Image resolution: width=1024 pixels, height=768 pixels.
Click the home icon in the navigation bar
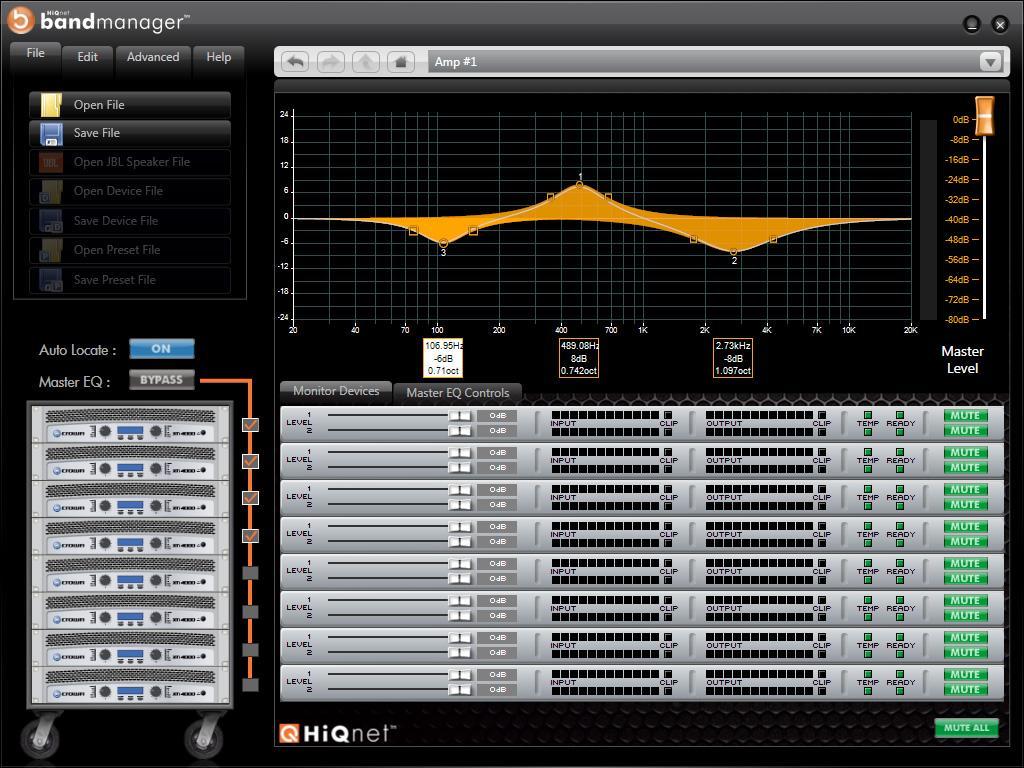click(400, 61)
